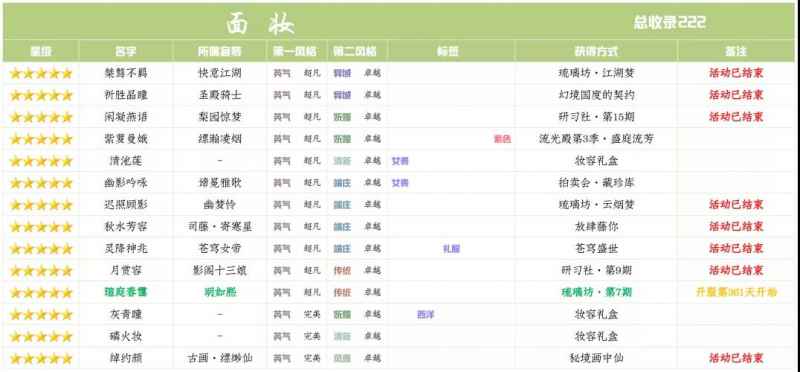Click the star icons beside 绰约颜
Screen dimensions: 800x372
[x=41, y=359]
